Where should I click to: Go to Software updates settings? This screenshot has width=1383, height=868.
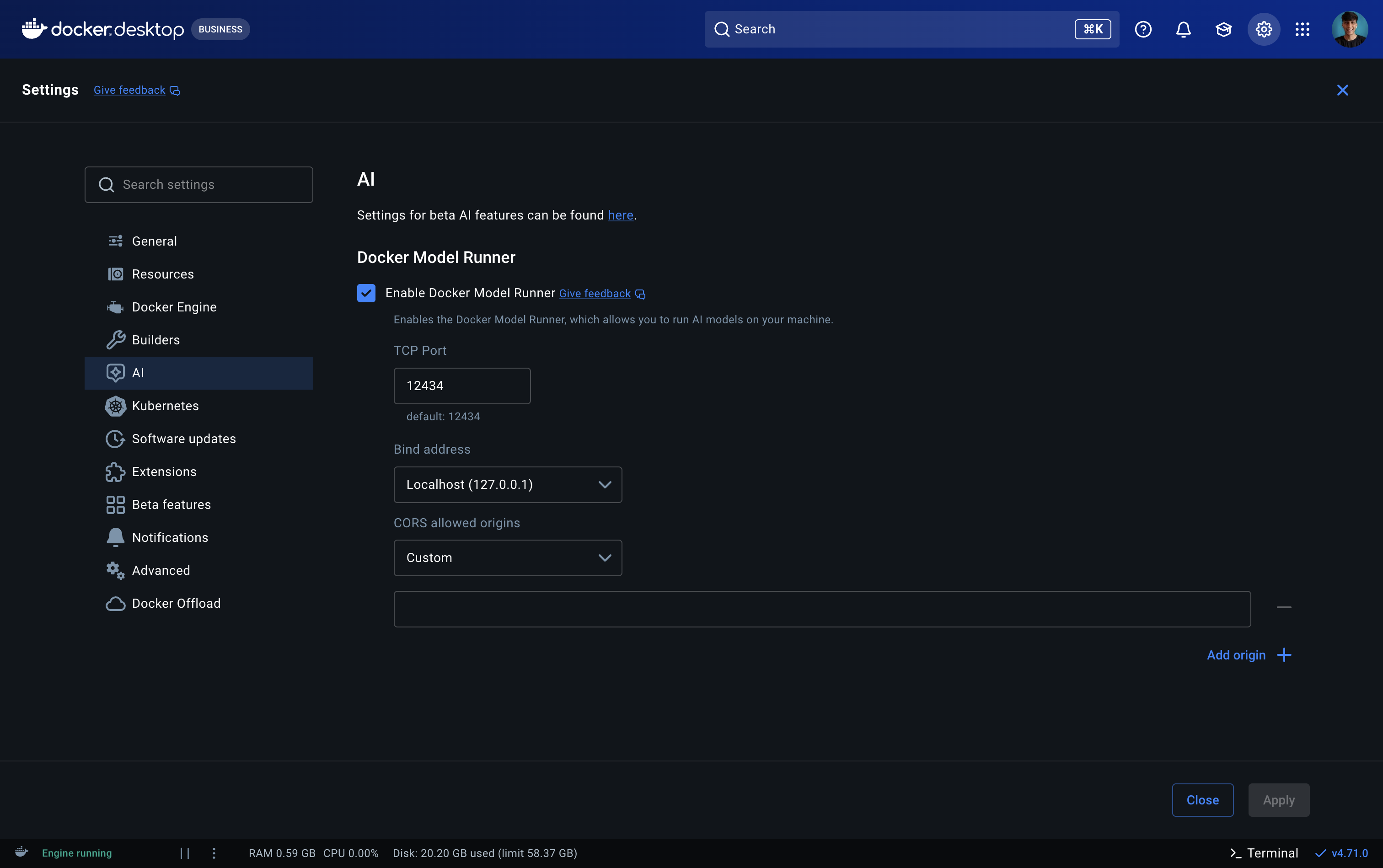coord(198,439)
